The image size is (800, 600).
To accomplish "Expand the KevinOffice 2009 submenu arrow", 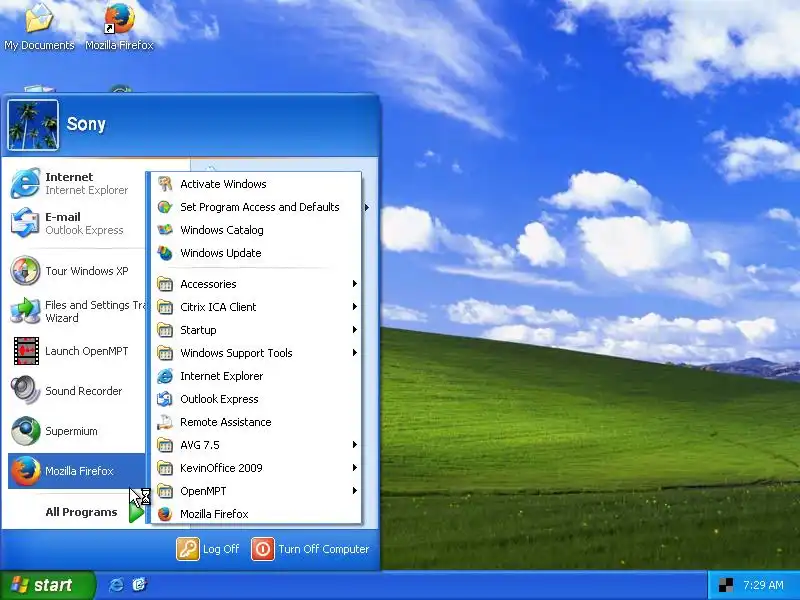I will coord(355,468).
